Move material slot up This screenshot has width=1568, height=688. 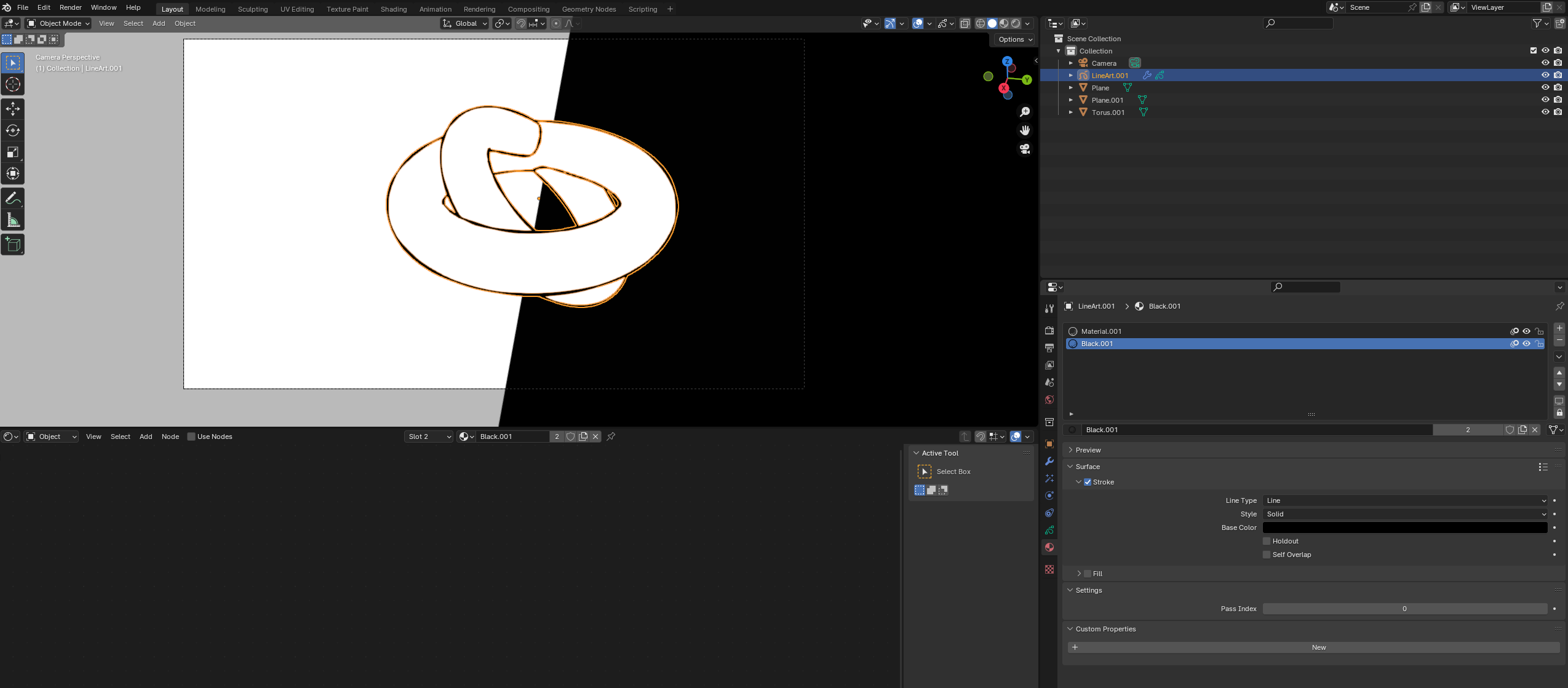(x=1559, y=373)
